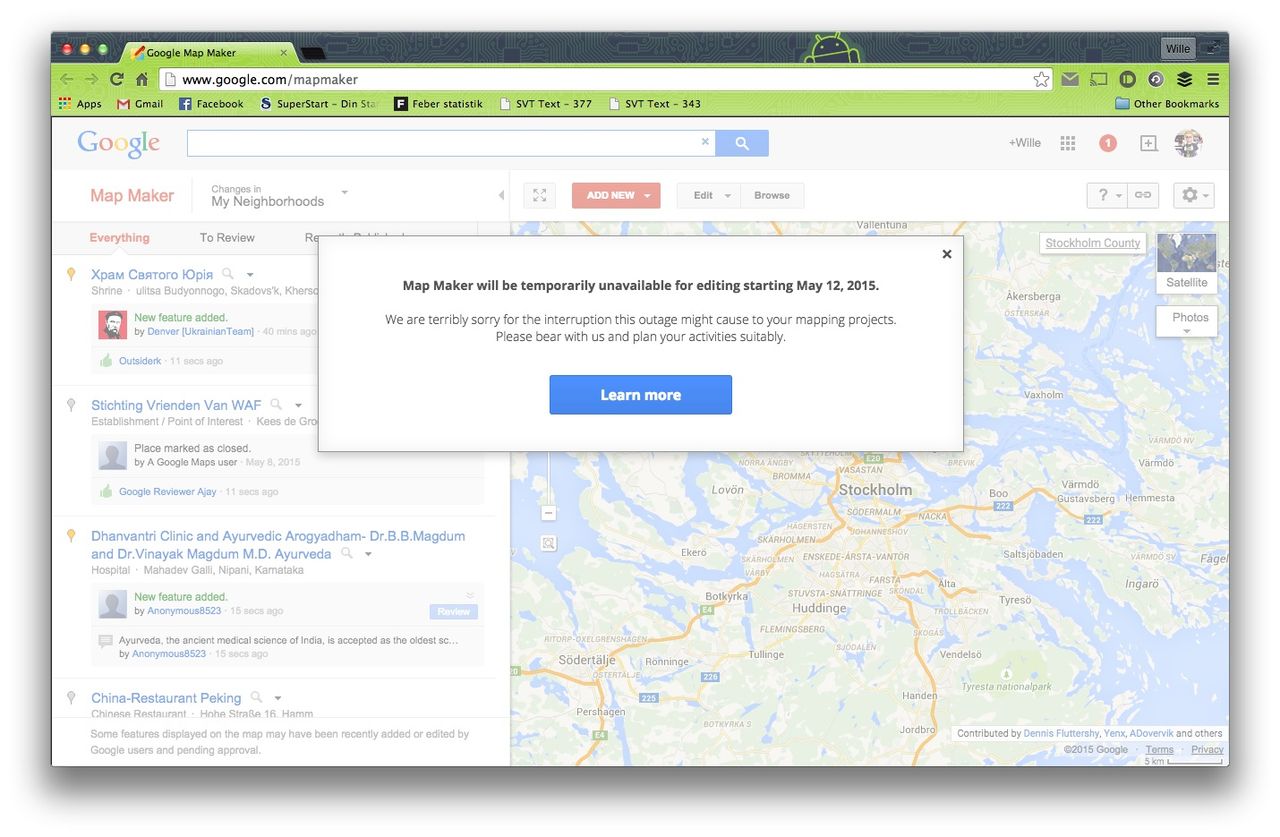Image resolution: width=1280 pixels, height=837 pixels.
Task: Open the Privacy link on map
Action: tap(1207, 749)
